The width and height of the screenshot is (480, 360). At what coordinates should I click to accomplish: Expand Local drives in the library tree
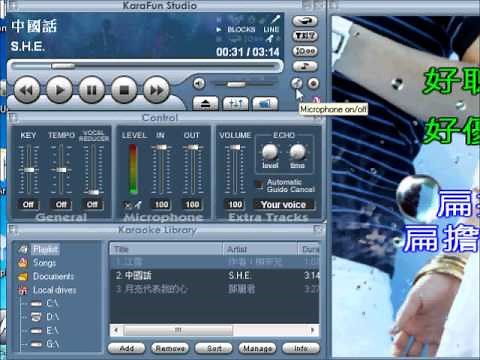pyautogui.click(x=55, y=290)
